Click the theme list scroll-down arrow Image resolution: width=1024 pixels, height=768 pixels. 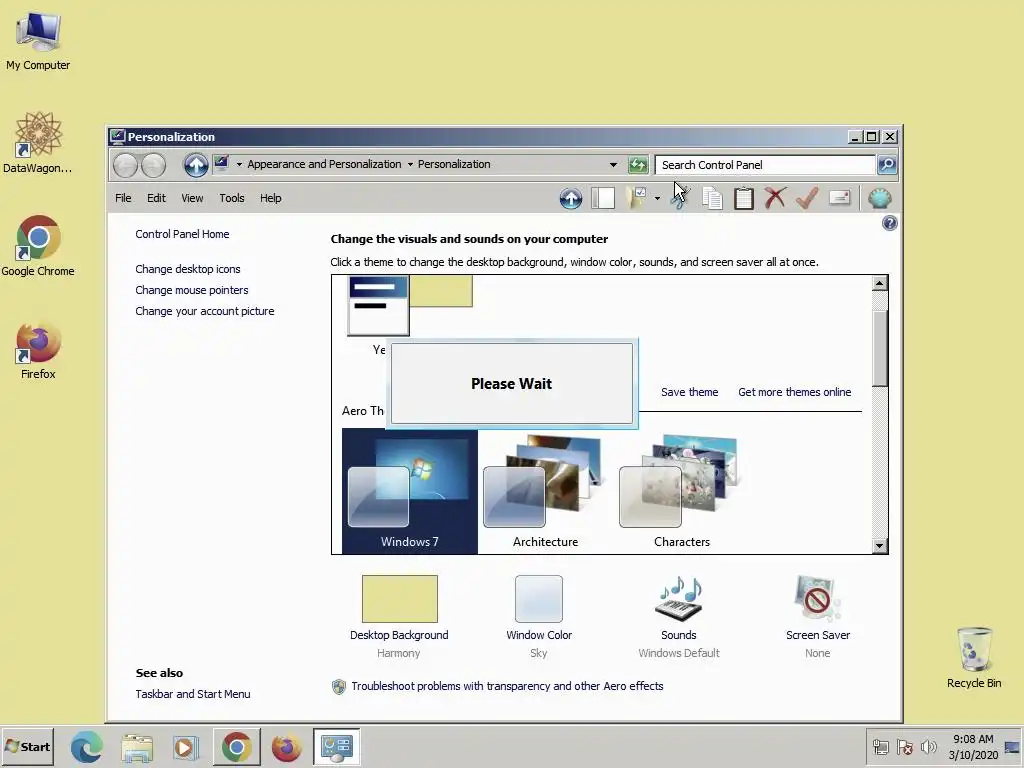coord(880,546)
